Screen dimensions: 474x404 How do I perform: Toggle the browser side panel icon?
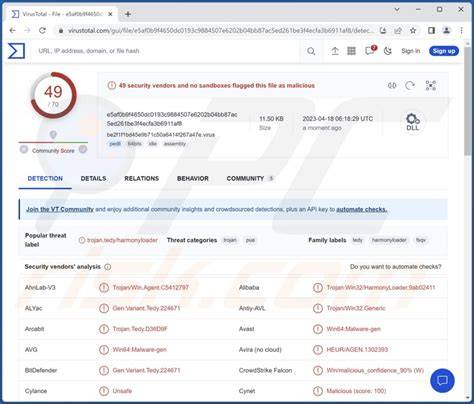[x=431, y=31]
